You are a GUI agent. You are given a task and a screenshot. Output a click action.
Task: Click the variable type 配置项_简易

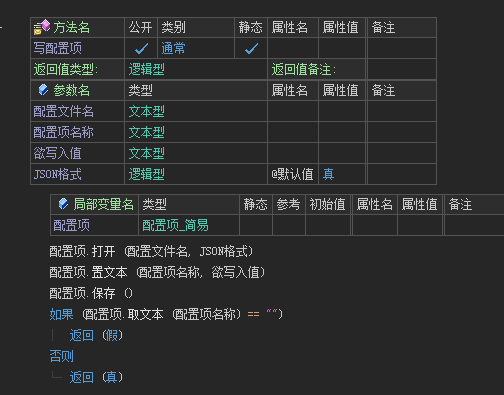[175, 225]
